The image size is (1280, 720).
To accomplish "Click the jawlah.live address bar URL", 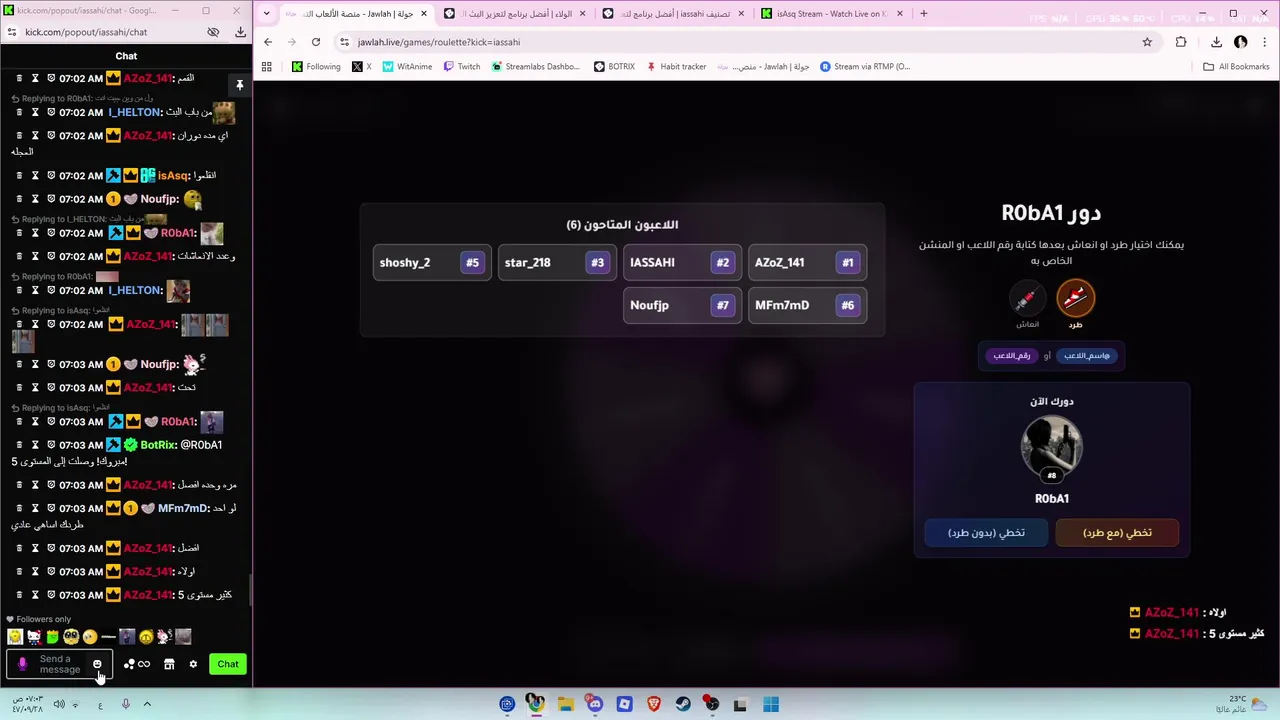I will pyautogui.click(x=439, y=42).
